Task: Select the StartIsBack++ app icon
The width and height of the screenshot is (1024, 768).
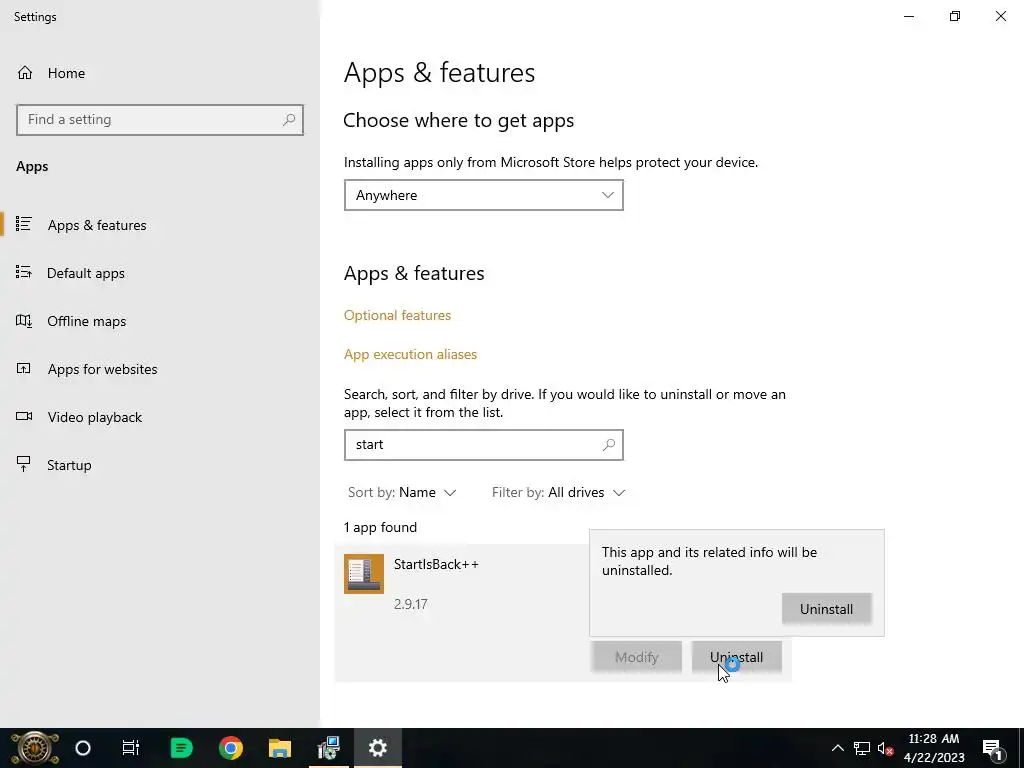Action: (364, 574)
